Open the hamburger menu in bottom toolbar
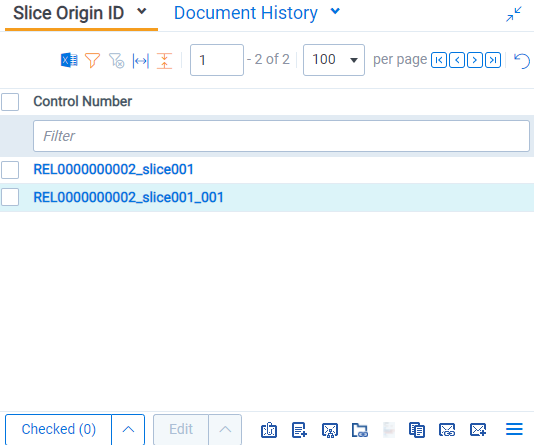This screenshot has height=445, width=534. [514, 429]
